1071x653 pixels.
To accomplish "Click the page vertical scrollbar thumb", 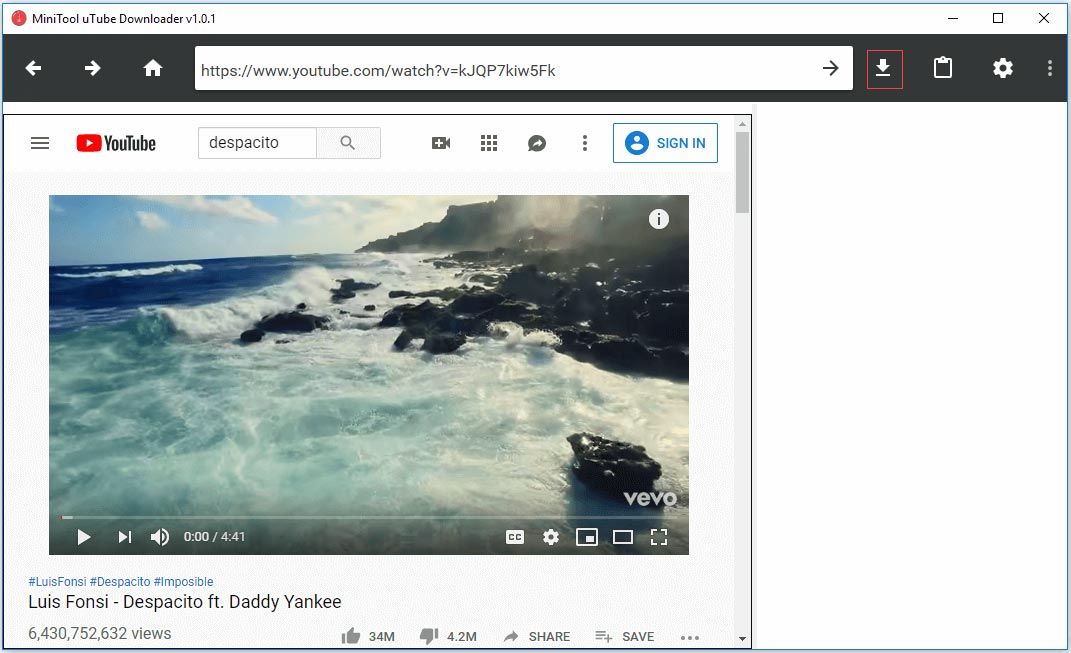I will tap(742, 172).
